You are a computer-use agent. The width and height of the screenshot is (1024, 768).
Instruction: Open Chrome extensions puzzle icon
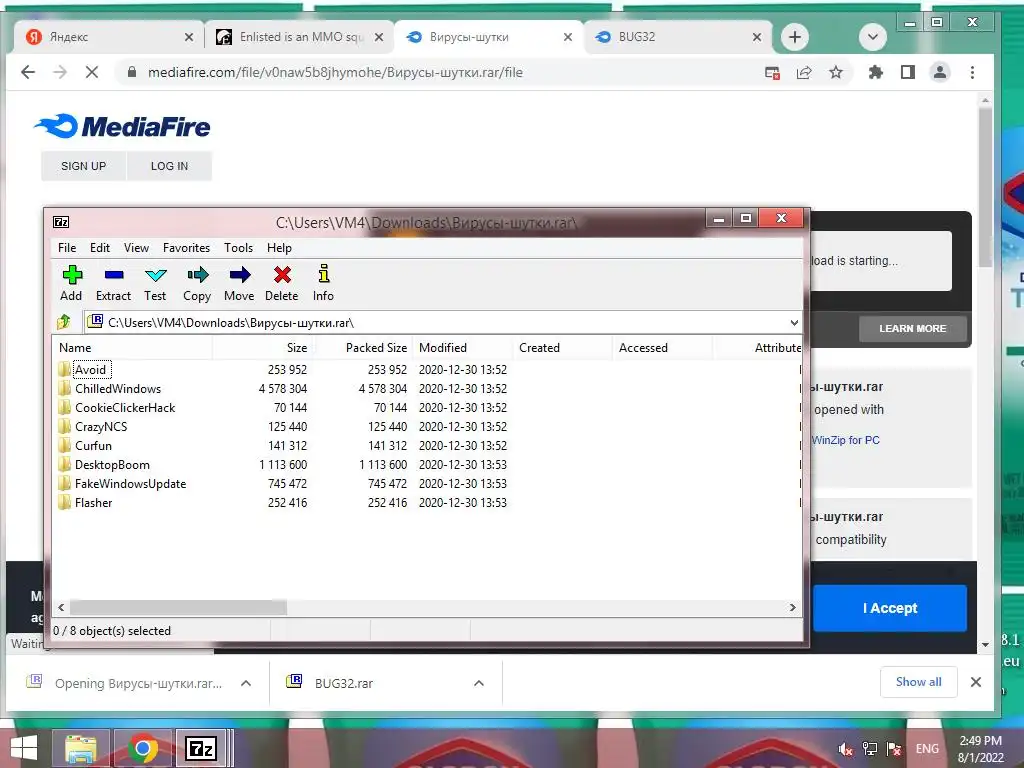(875, 72)
